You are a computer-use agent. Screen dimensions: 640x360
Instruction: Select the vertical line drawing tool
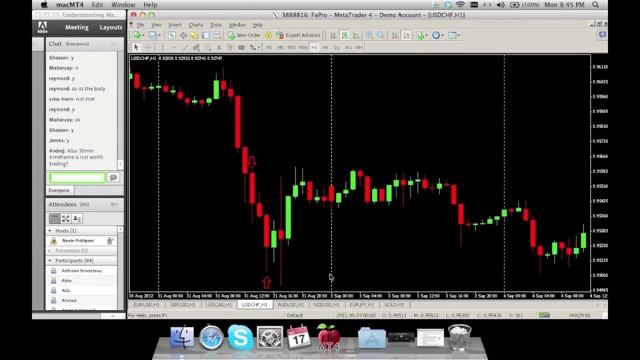(x=162, y=47)
